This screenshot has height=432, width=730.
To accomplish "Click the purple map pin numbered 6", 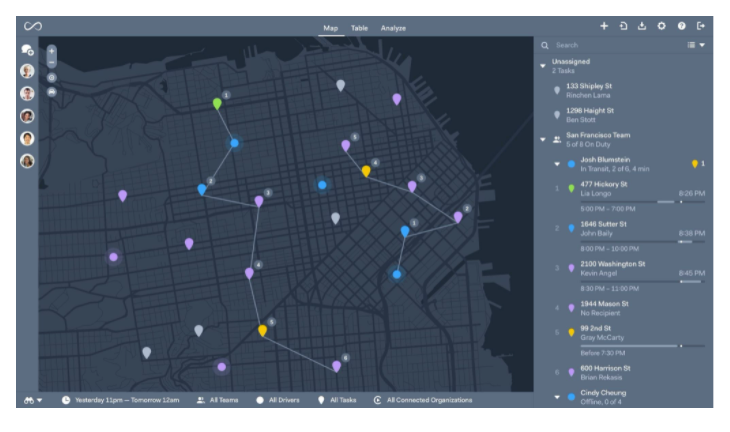I will (337, 366).
